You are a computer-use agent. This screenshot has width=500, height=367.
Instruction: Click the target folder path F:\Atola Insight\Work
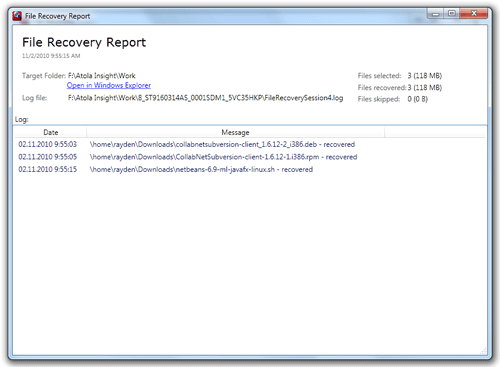(x=102, y=76)
